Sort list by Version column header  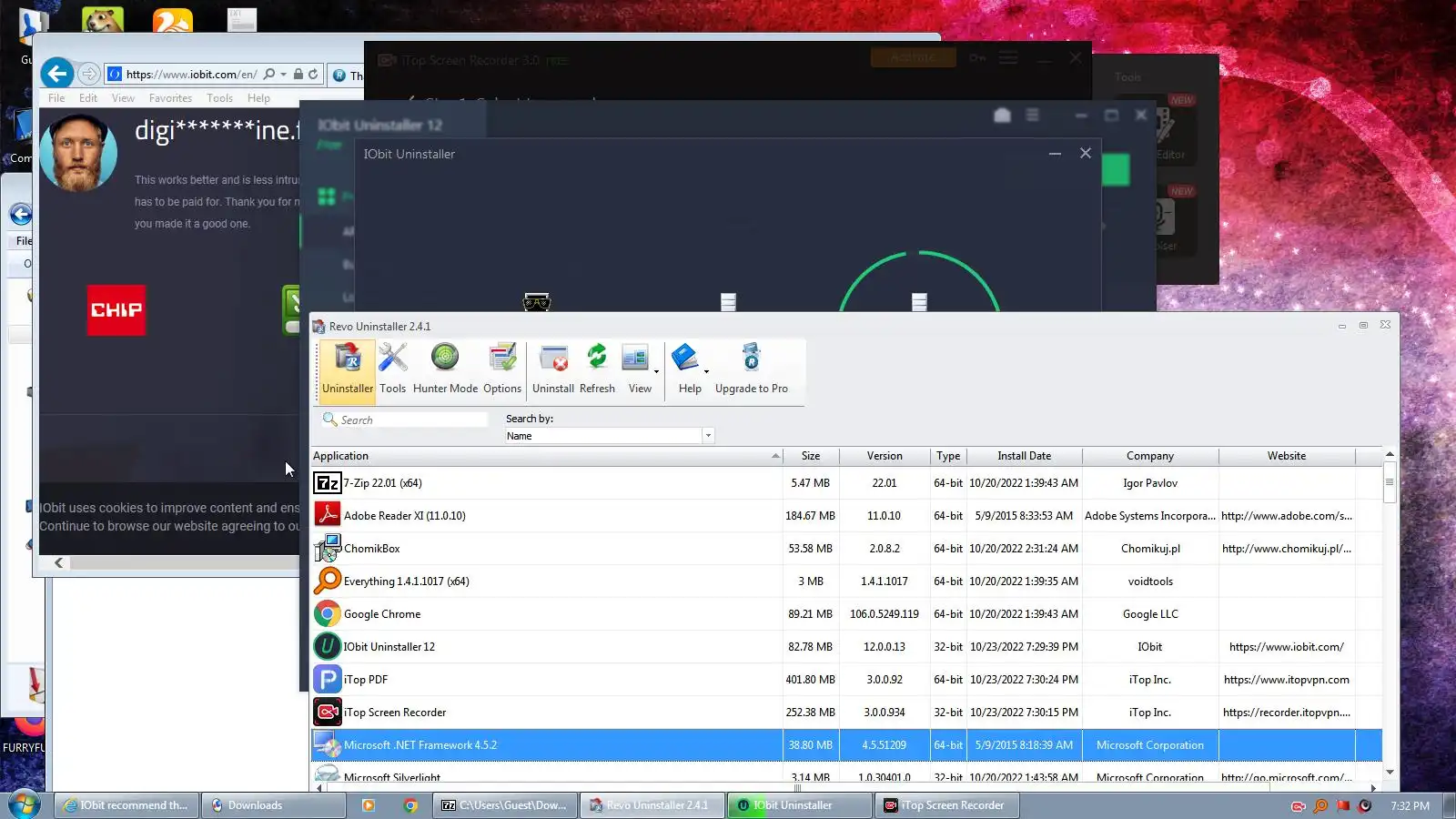point(885,456)
